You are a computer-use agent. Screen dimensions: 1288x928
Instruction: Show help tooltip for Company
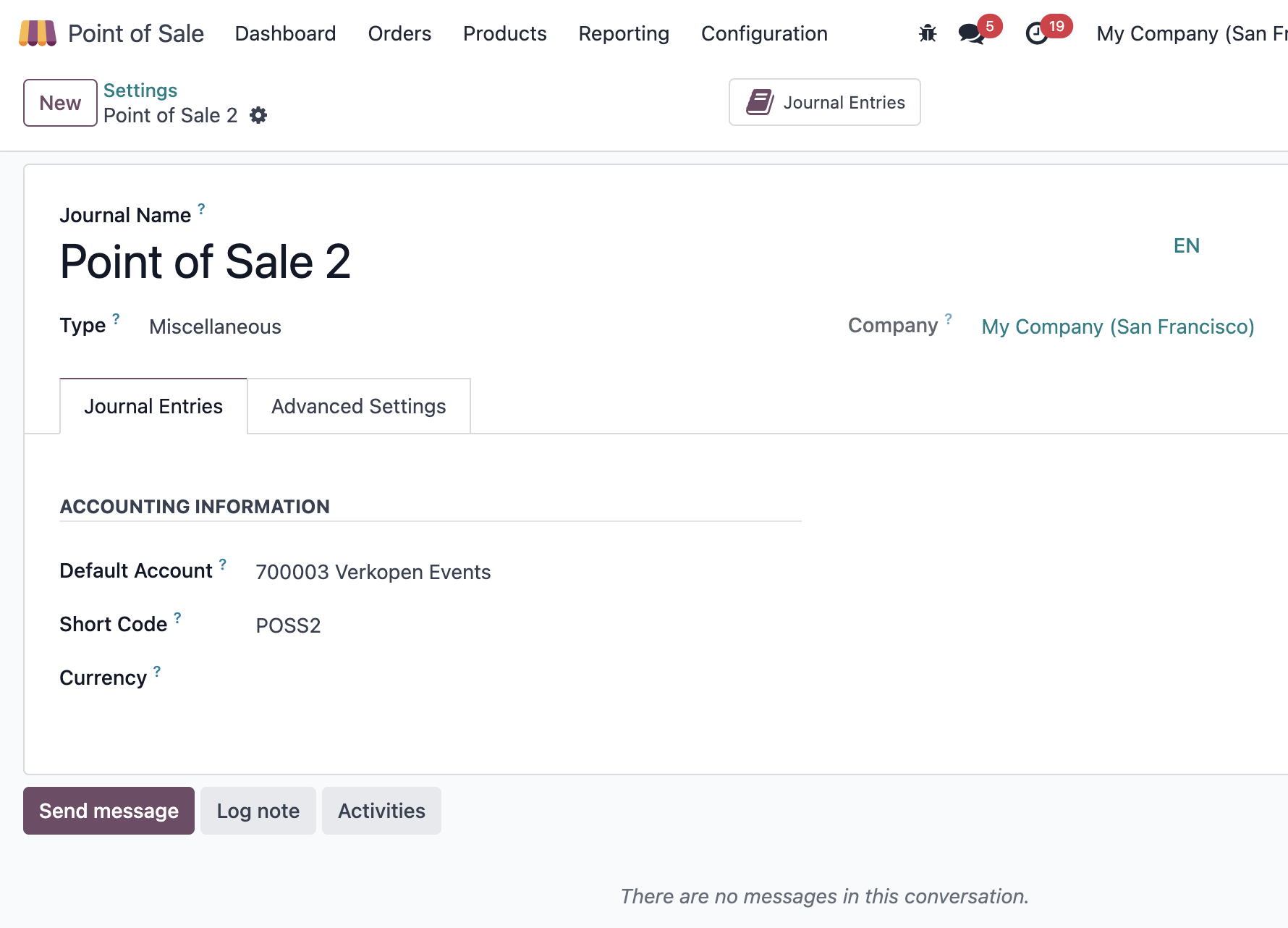pyautogui.click(x=948, y=319)
